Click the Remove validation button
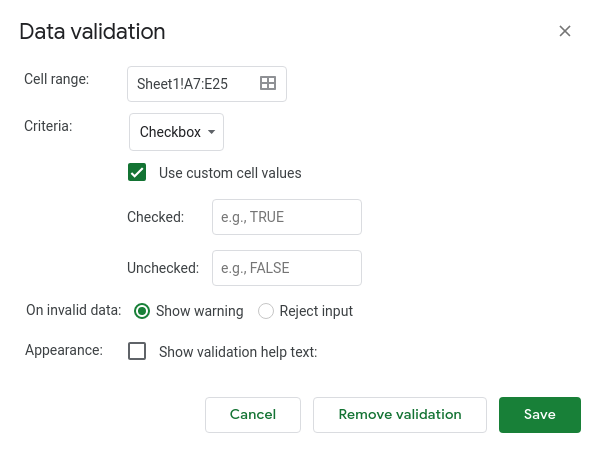The height and width of the screenshot is (455, 601). (400, 415)
